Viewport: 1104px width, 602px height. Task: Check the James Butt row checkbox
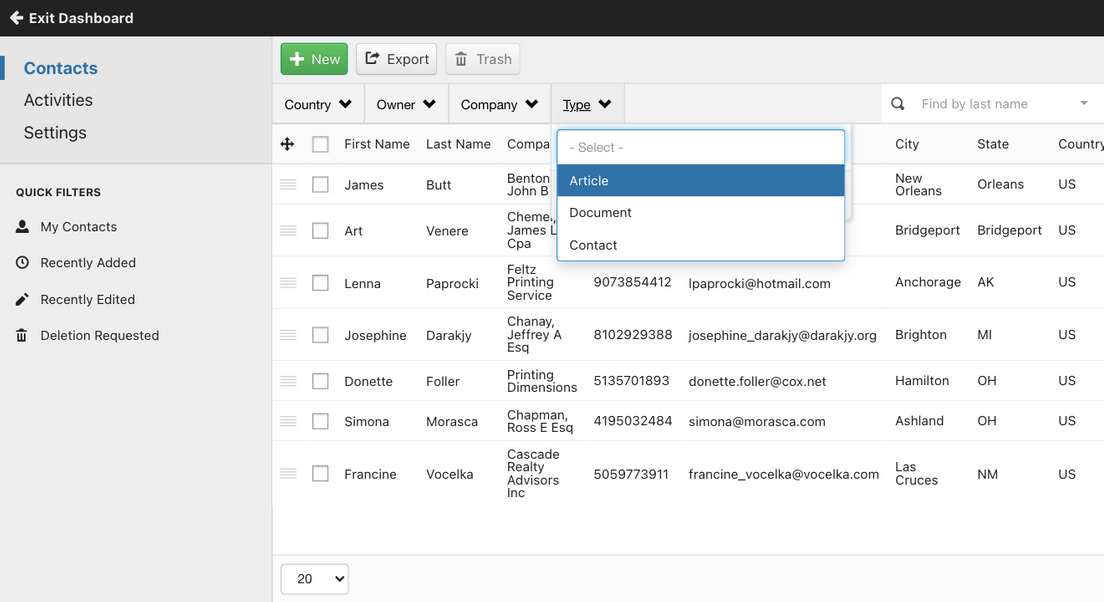tap(320, 184)
